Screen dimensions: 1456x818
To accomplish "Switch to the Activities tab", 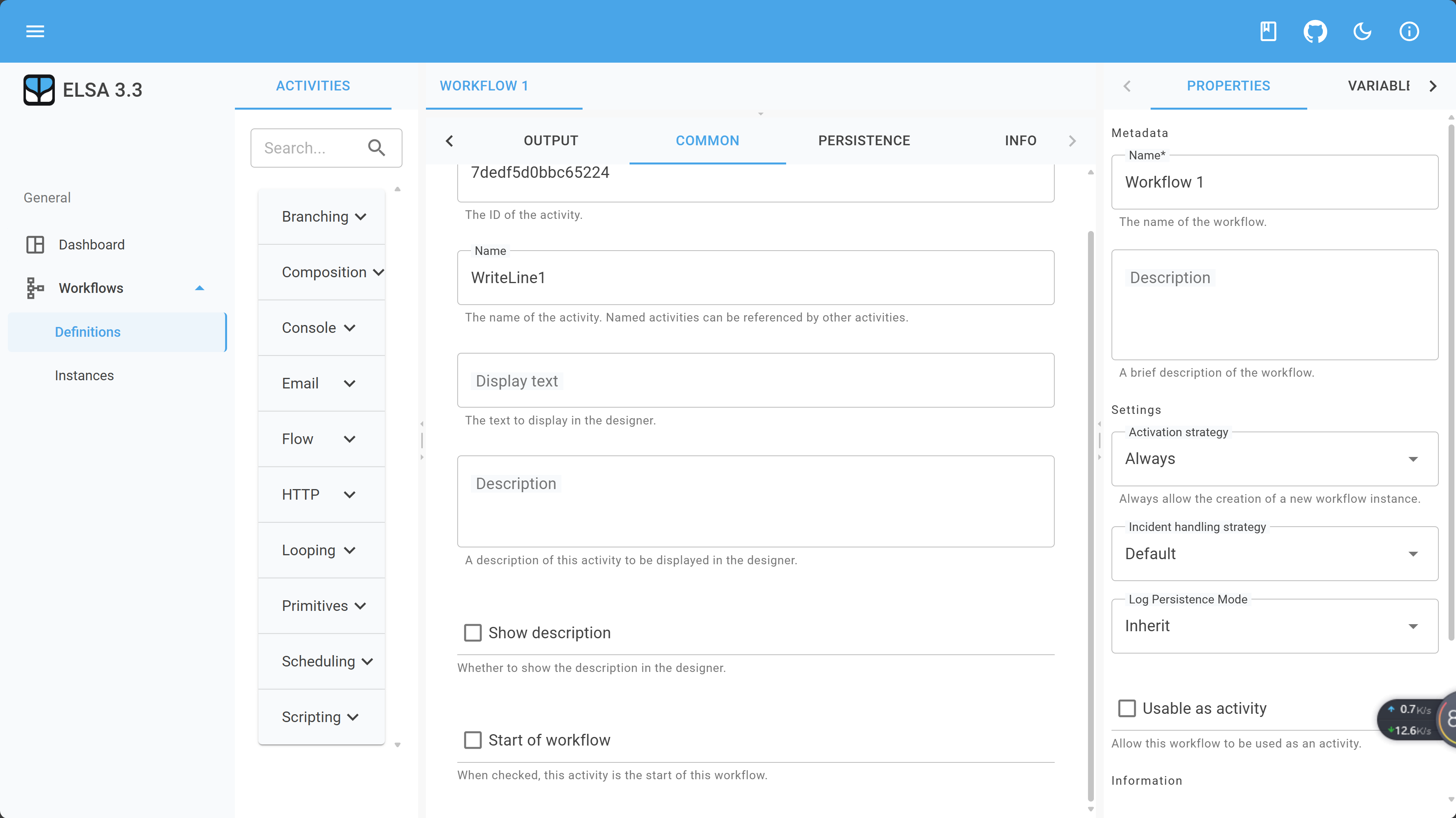I will 313,86.
